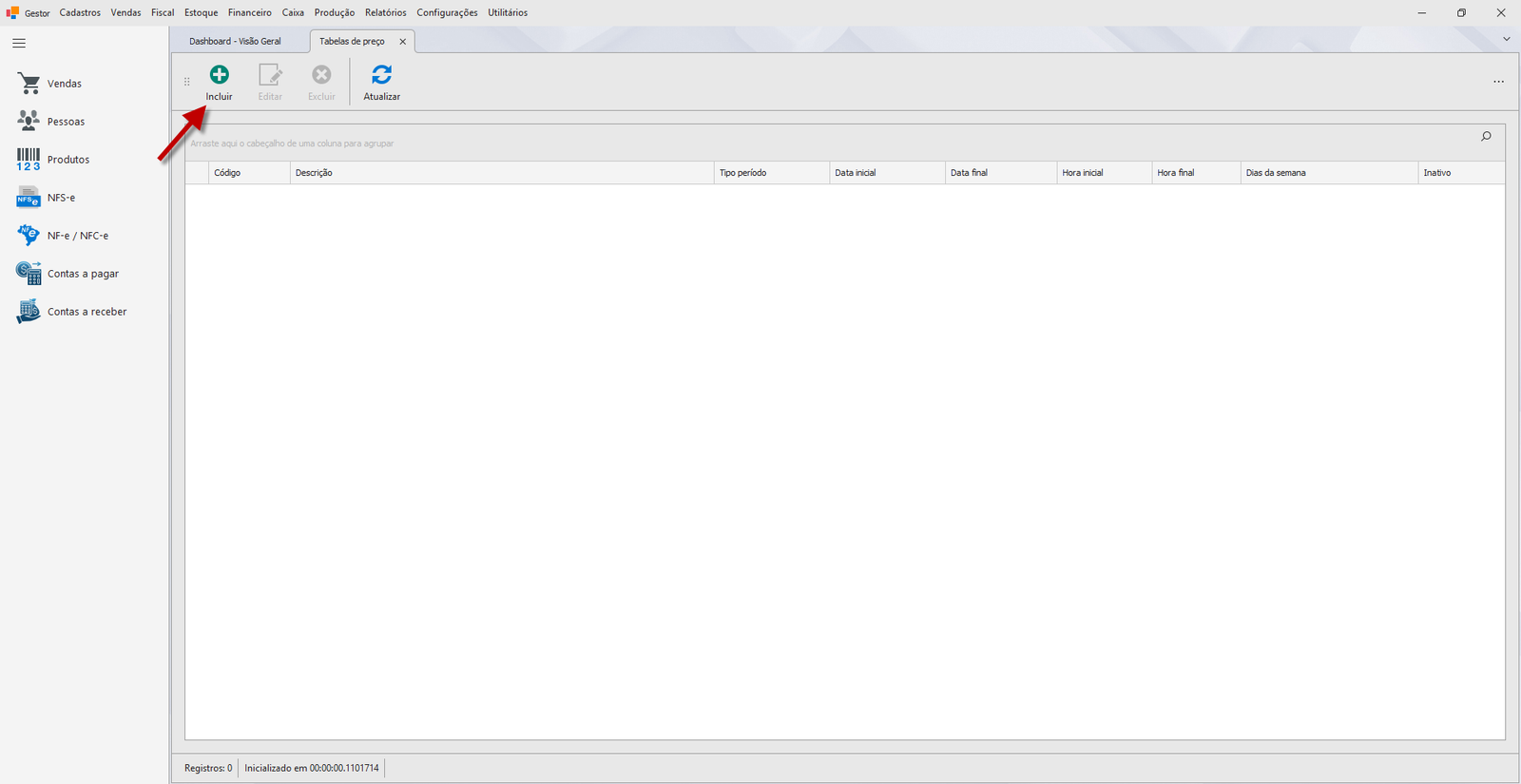This screenshot has height=784, width=1521.
Task: Open the Produção menu
Action: coord(335,12)
